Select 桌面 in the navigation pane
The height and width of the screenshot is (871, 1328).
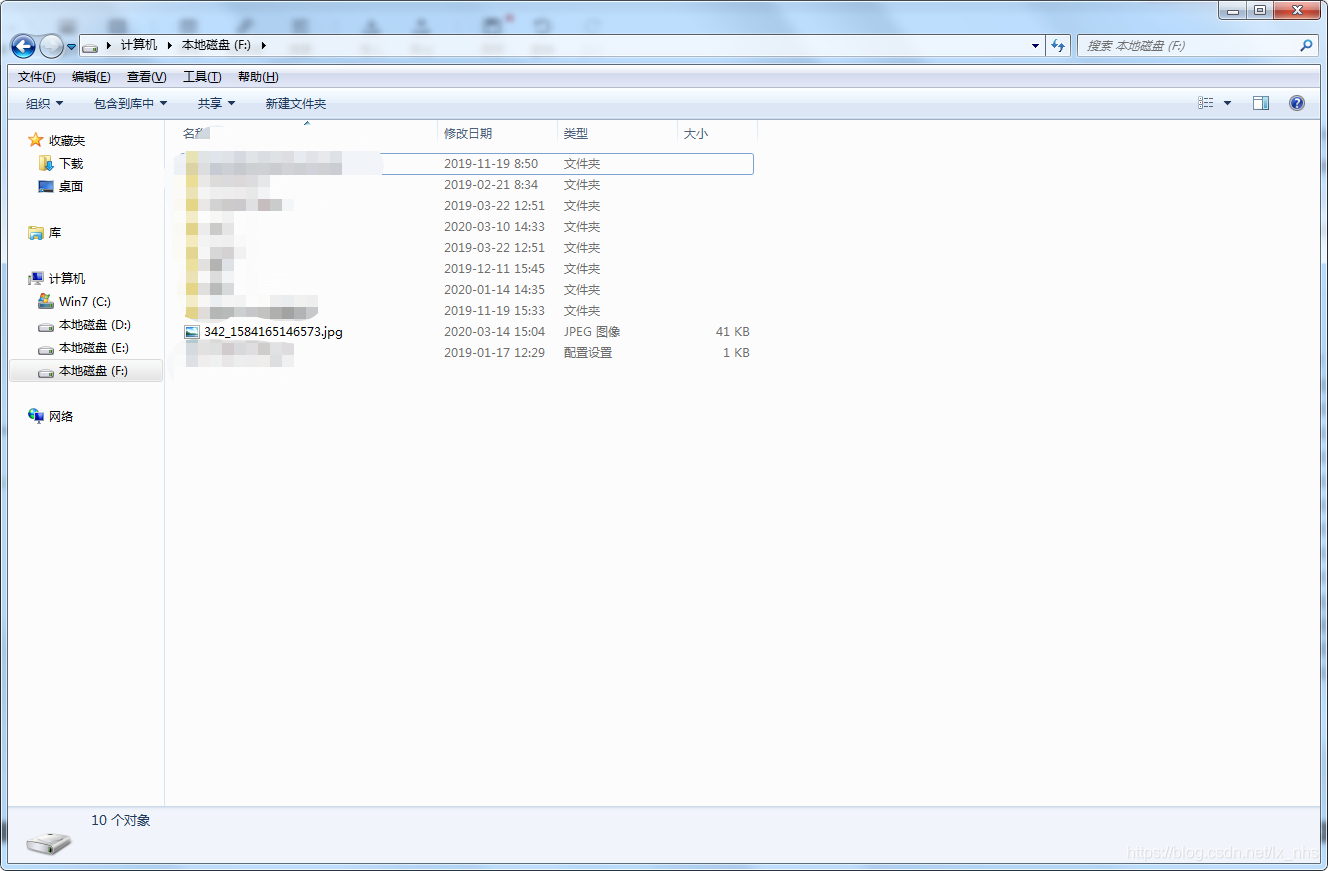click(71, 186)
